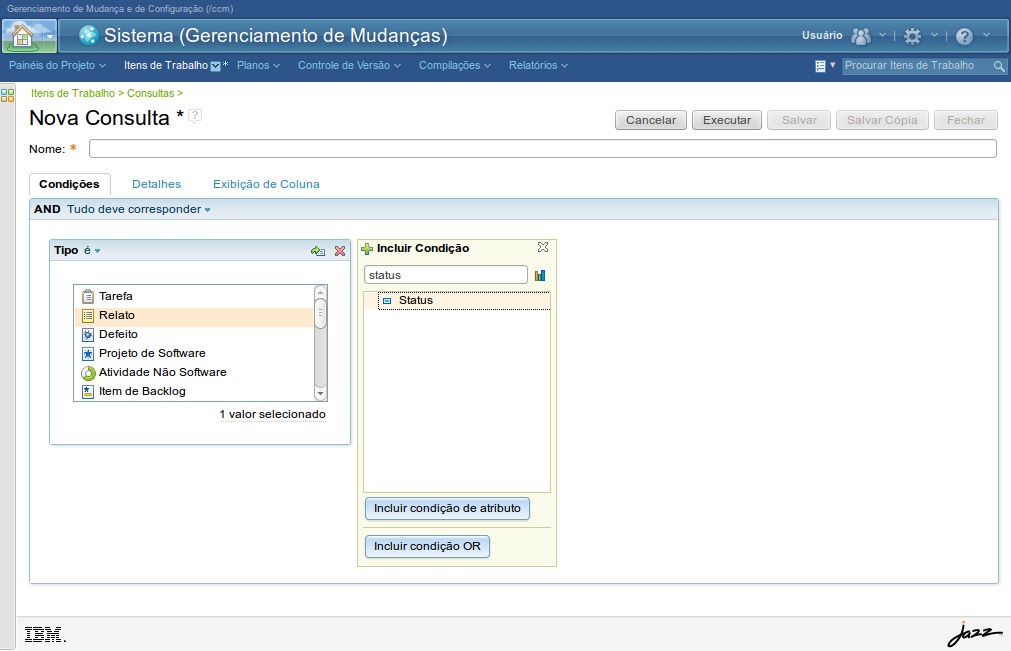Image resolution: width=1011 pixels, height=651 pixels.
Task: Click the status attribute filter field
Action: pos(446,275)
